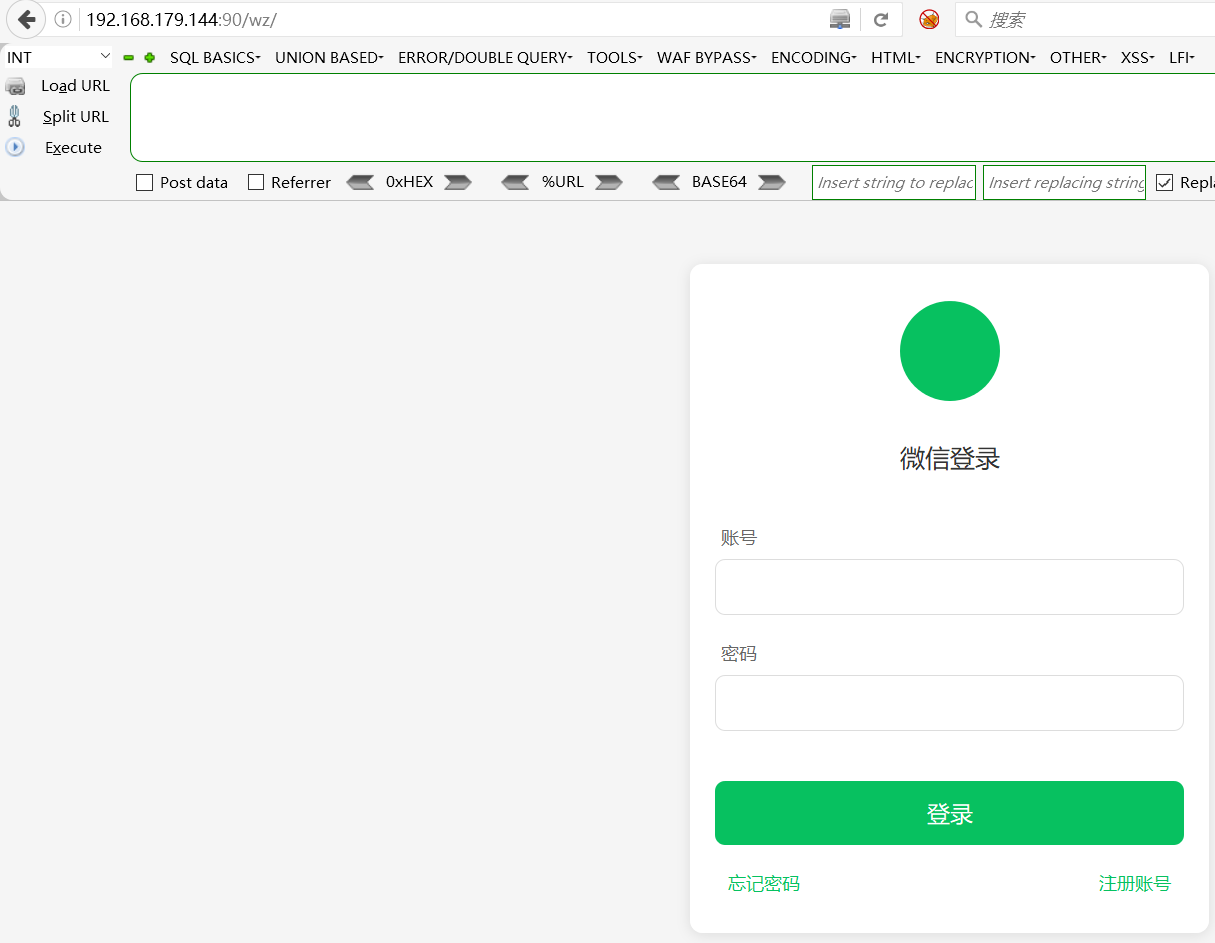
Task: Open the ENCODING menu
Action: (814, 57)
